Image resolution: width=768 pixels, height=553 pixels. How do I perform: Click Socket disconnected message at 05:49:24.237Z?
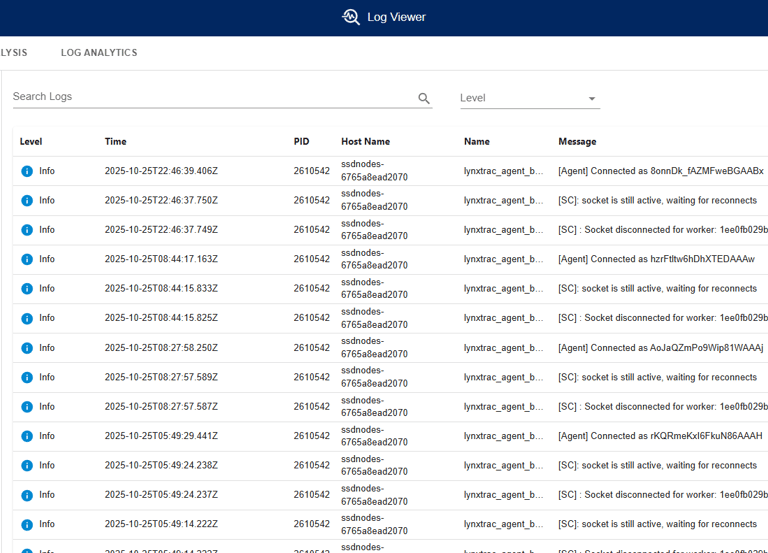pos(663,495)
